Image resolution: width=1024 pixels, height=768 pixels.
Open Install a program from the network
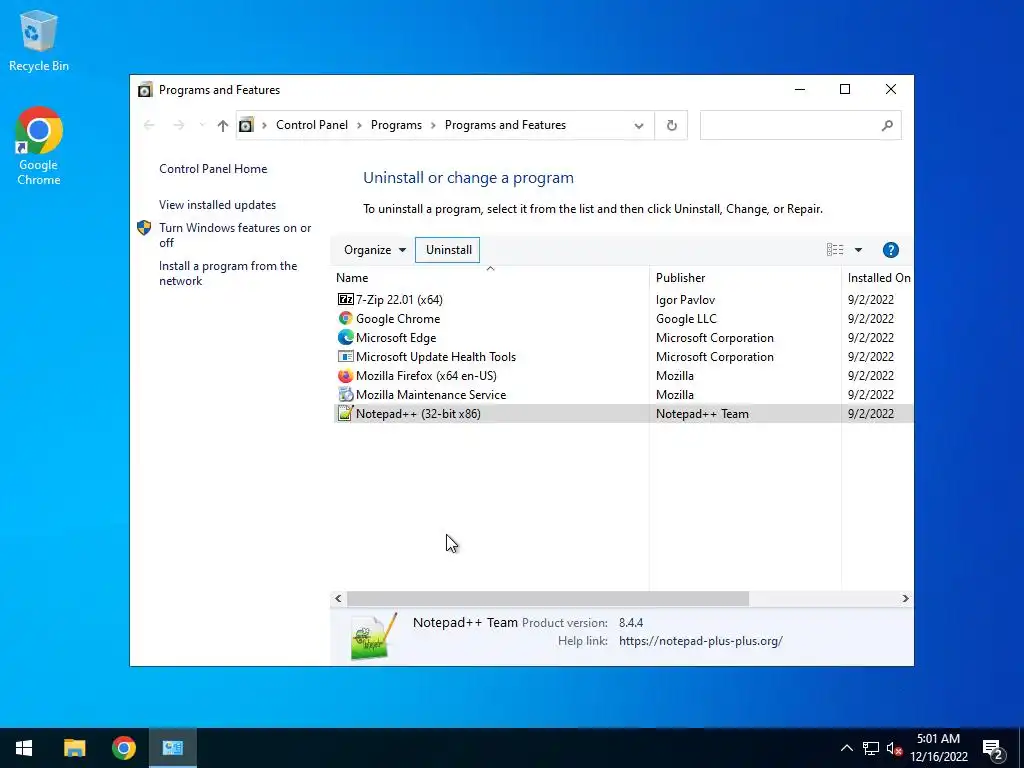click(x=228, y=274)
